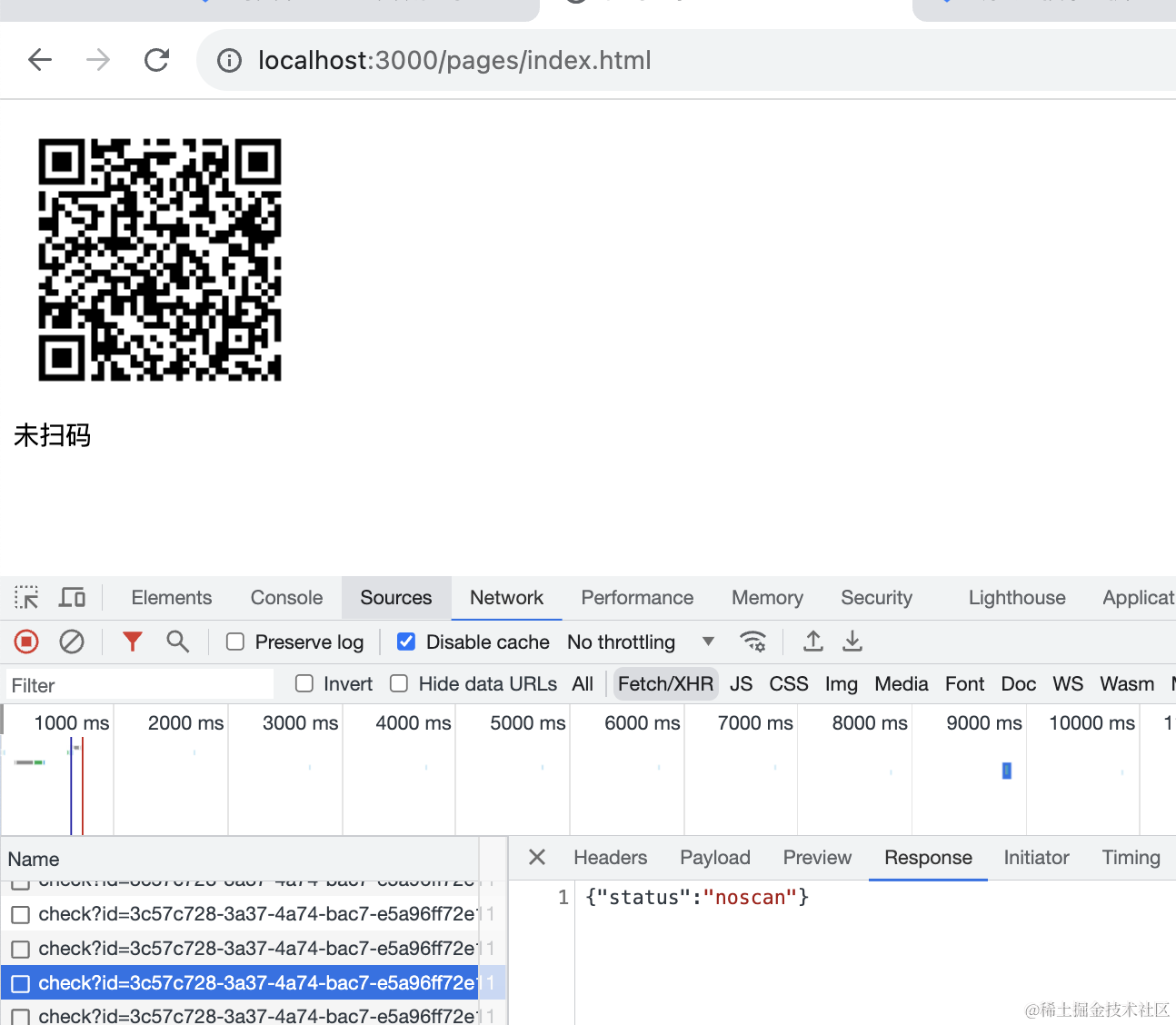Open the Application tab

(x=1139, y=598)
